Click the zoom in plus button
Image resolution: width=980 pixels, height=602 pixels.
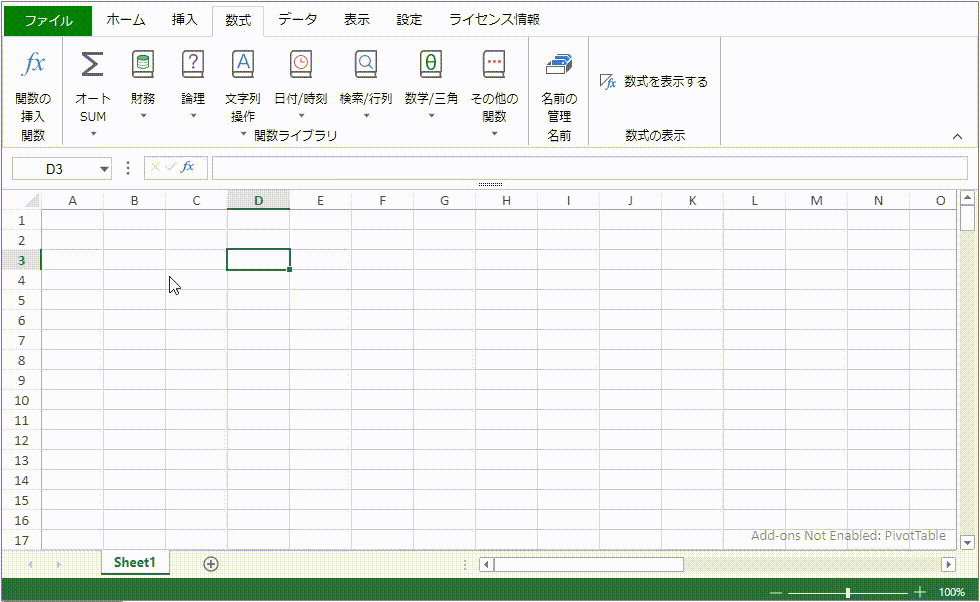(x=920, y=592)
